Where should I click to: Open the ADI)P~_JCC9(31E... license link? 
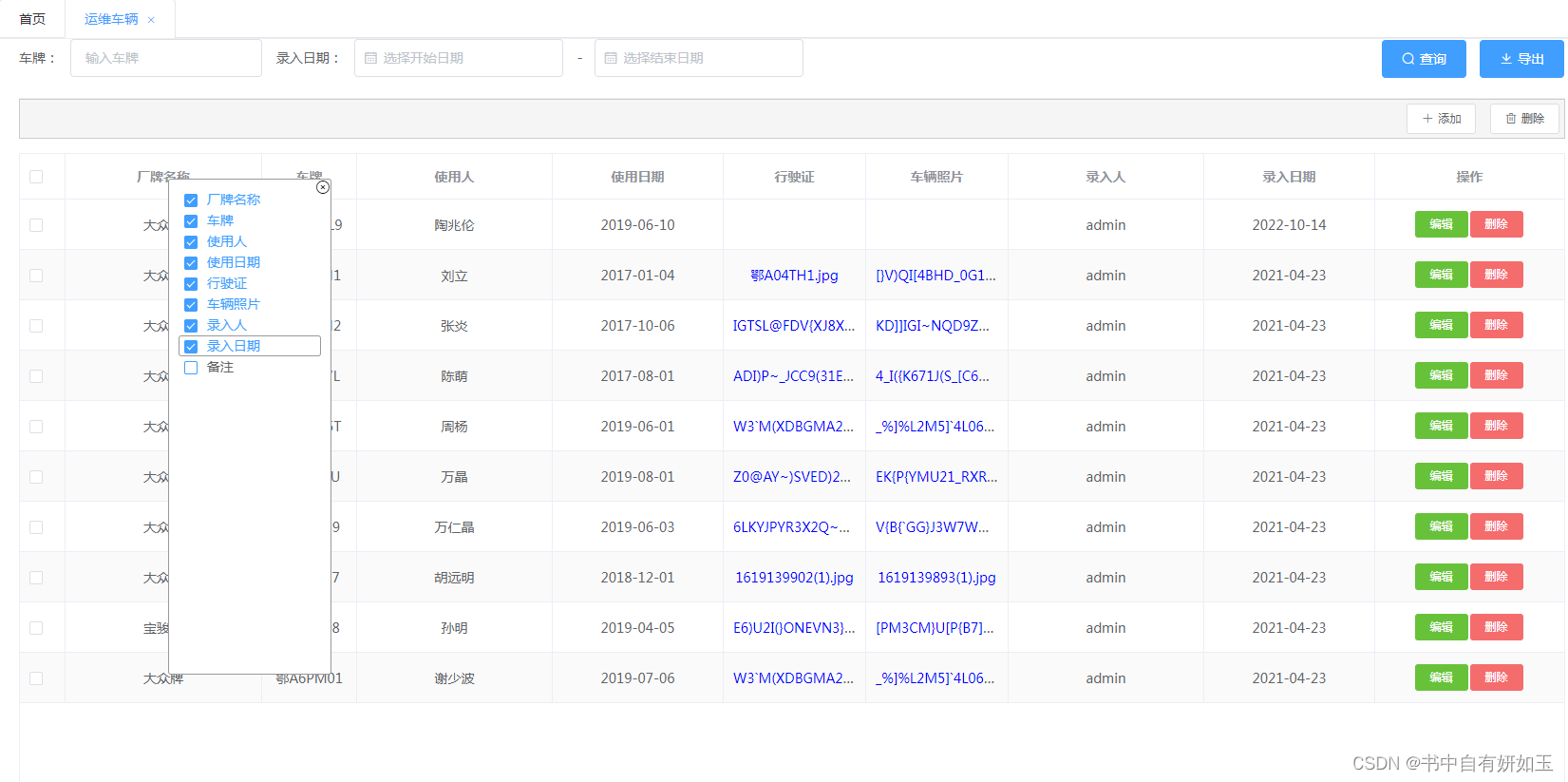click(794, 376)
